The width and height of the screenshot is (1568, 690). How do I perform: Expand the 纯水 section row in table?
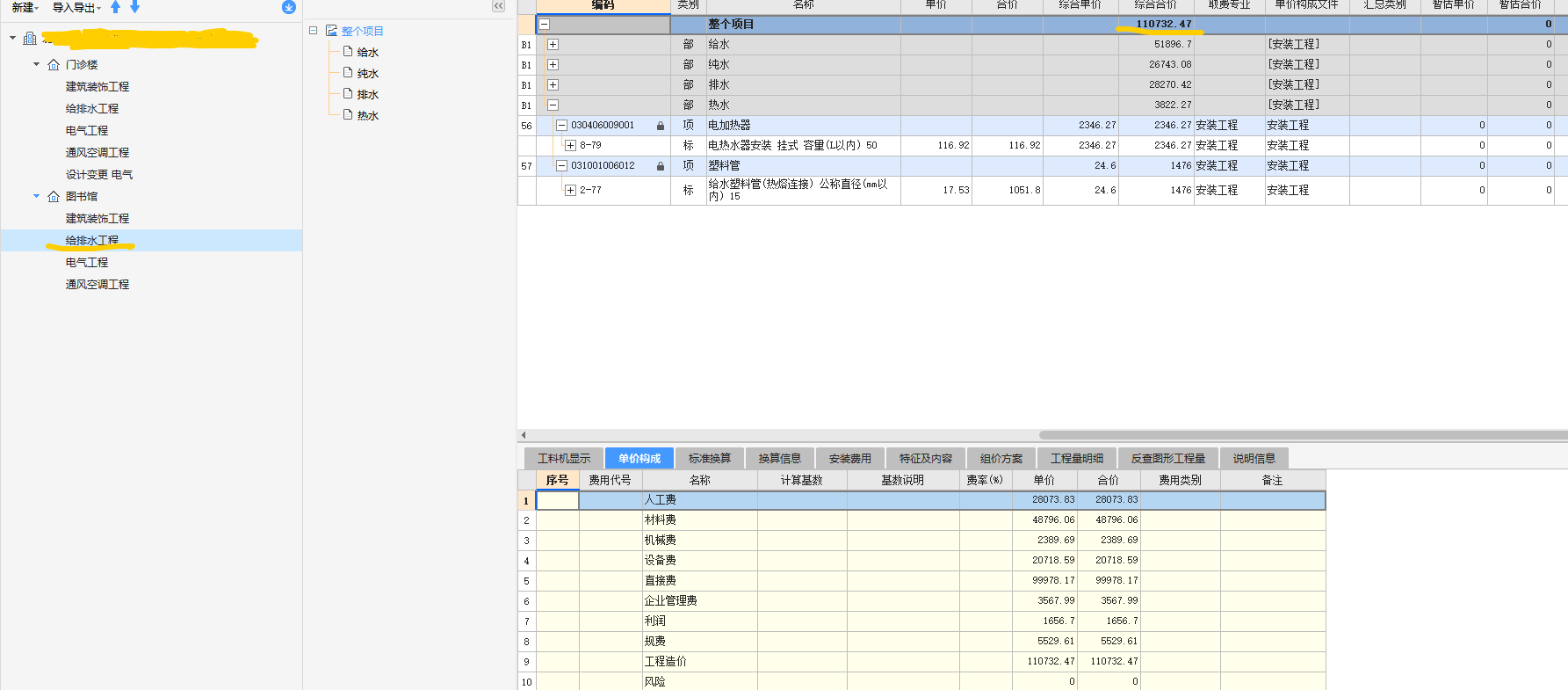553,64
